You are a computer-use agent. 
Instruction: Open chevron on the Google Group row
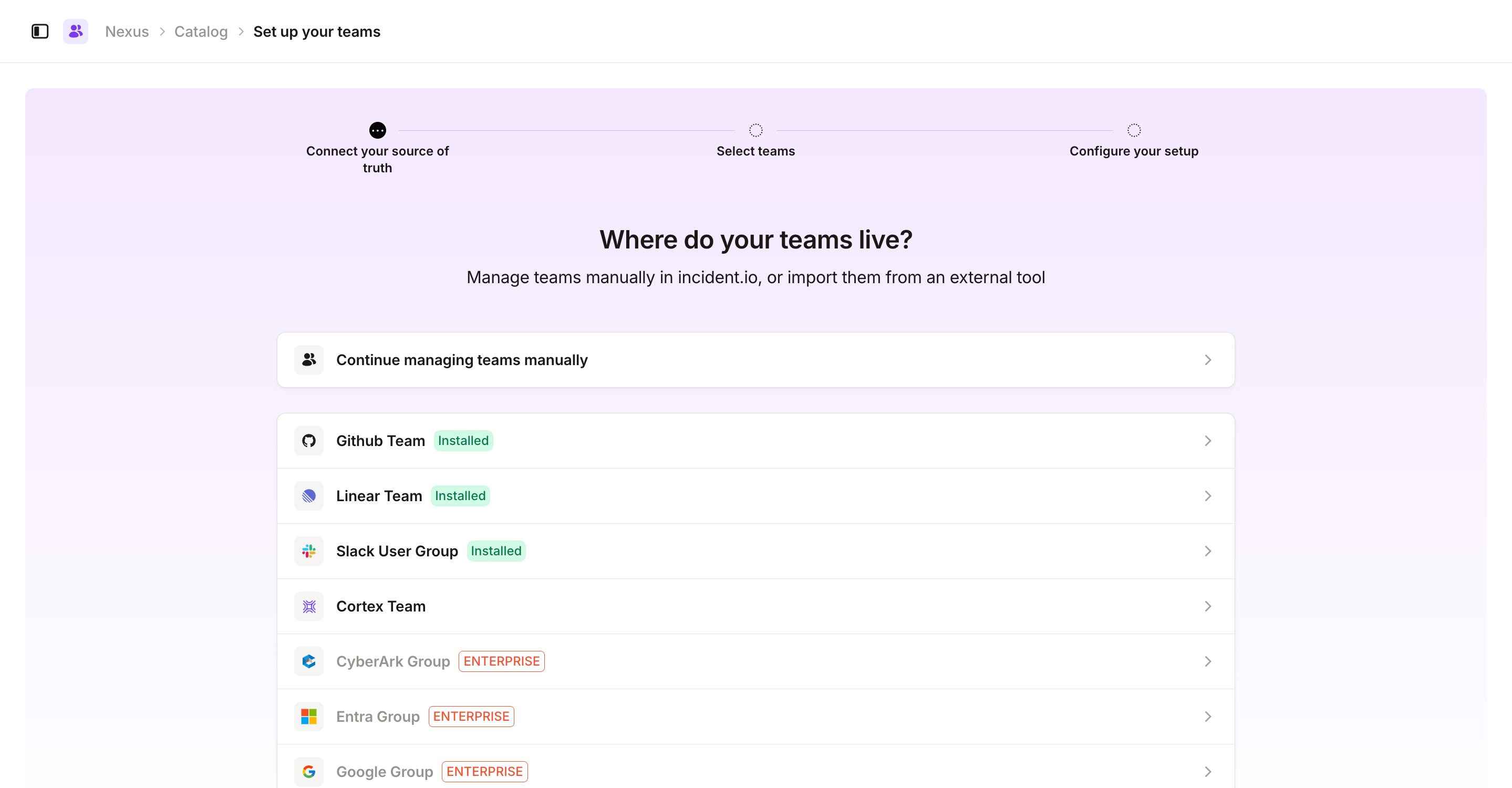pyautogui.click(x=1208, y=772)
